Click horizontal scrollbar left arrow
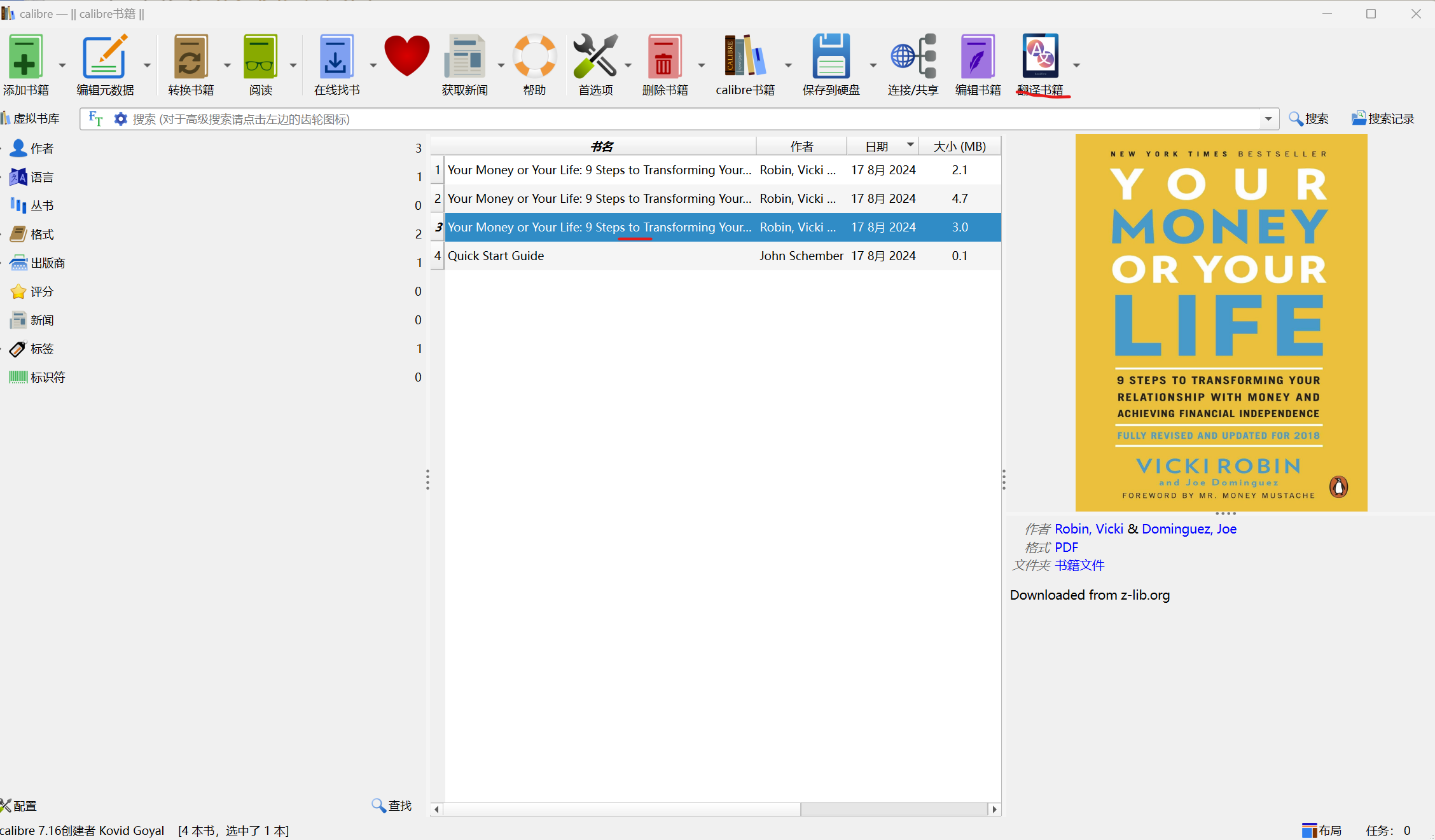Image resolution: width=1435 pixels, height=840 pixels. point(436,809)
